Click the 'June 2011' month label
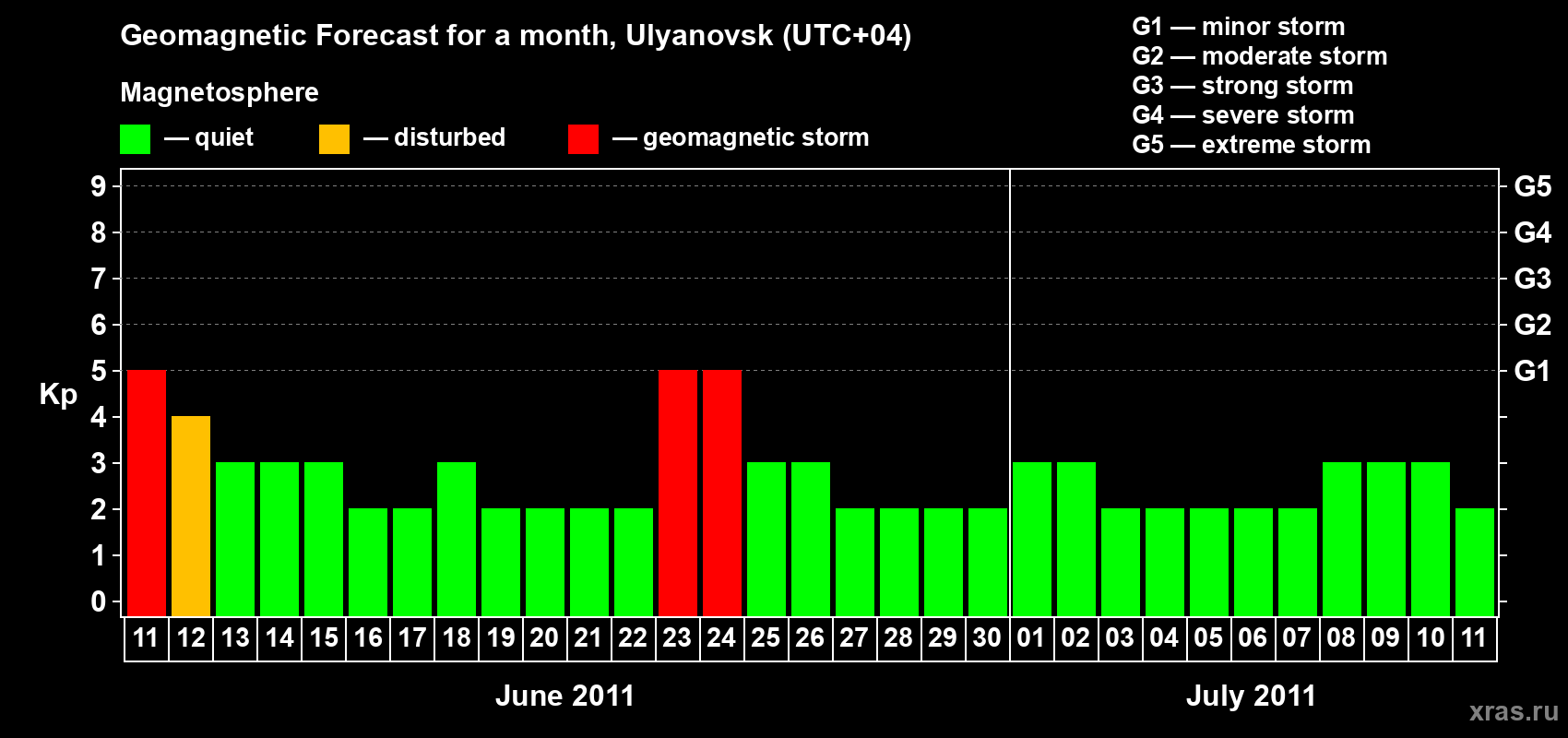Viewport: 1568px width, 738px height. coord(565,696)
